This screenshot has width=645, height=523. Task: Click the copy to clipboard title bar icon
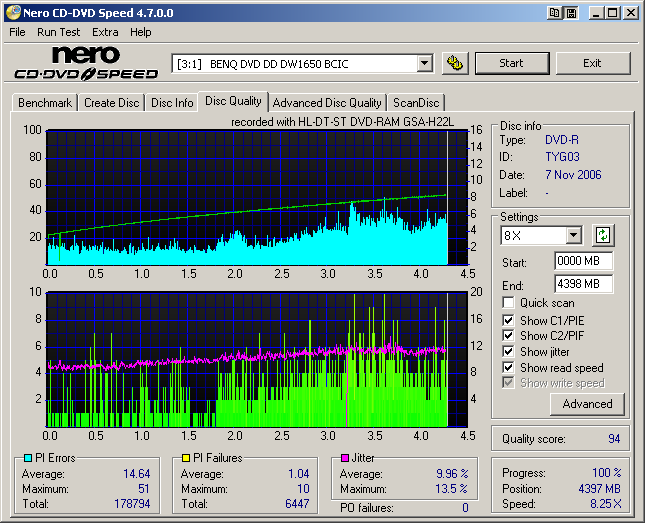tap(555, 13)
